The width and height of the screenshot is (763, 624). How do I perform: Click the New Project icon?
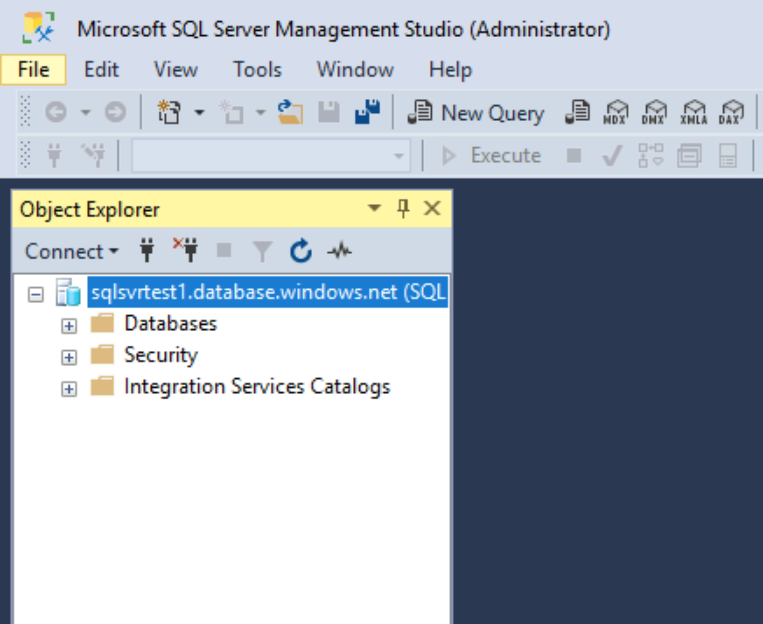(169, 112)
